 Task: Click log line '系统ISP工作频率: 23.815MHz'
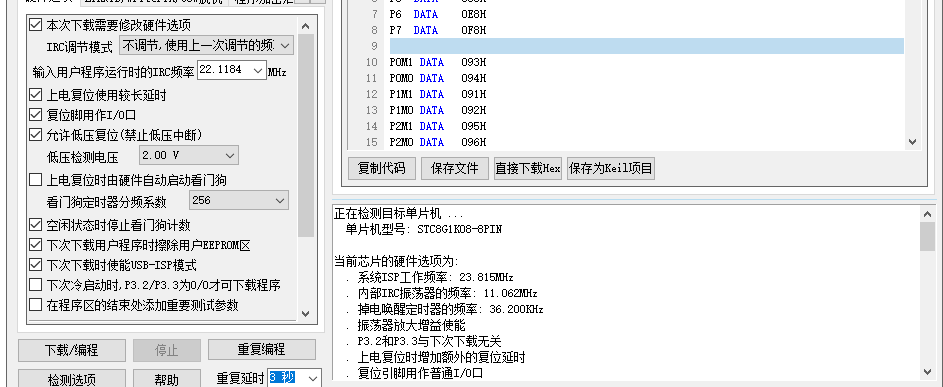point(435,277)
